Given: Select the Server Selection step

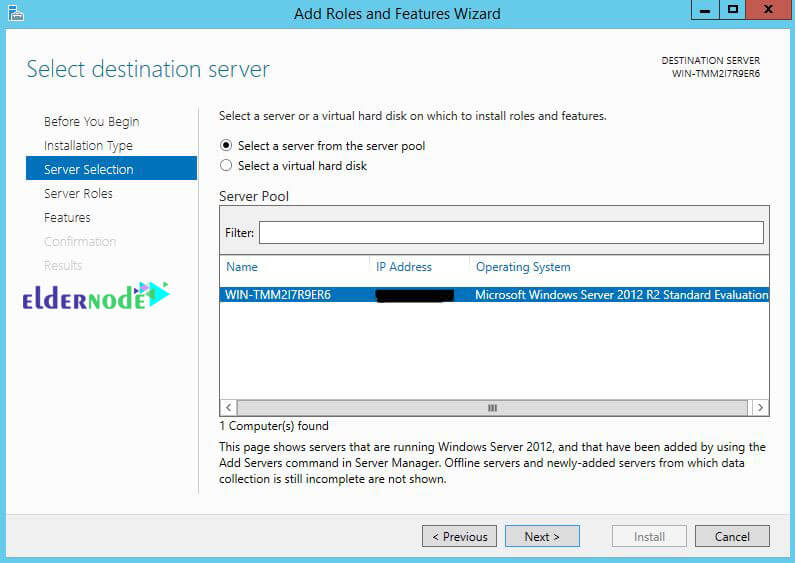Looking at the screenshot, I should [x=112, y=168].
